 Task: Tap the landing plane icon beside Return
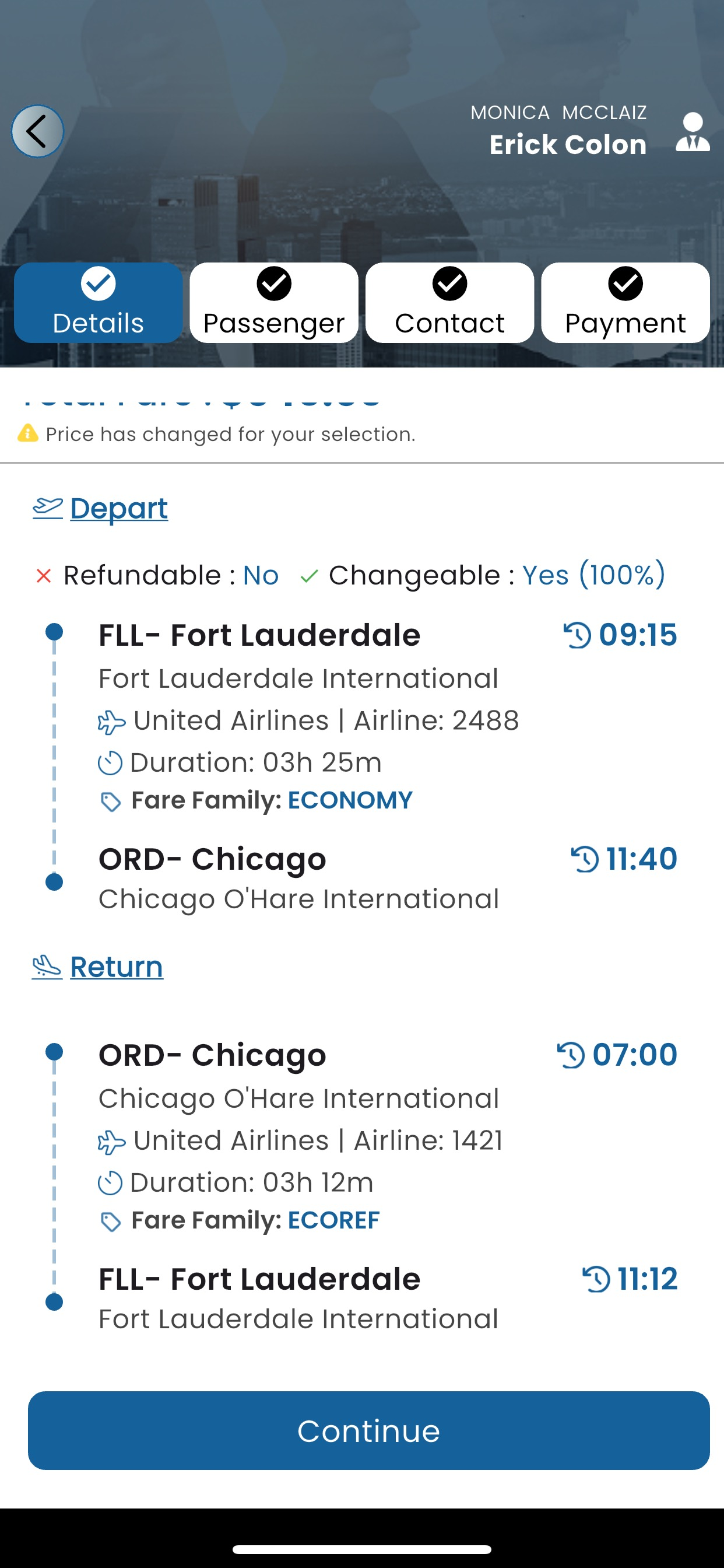click(47, 966)
